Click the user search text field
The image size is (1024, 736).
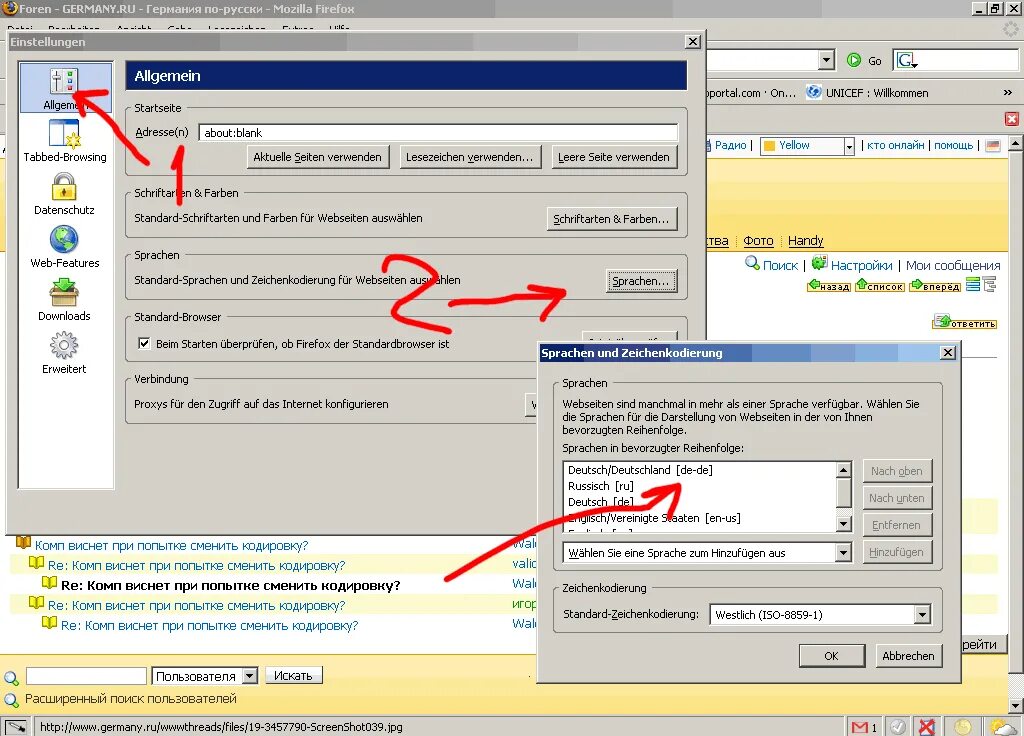point(86,676)
